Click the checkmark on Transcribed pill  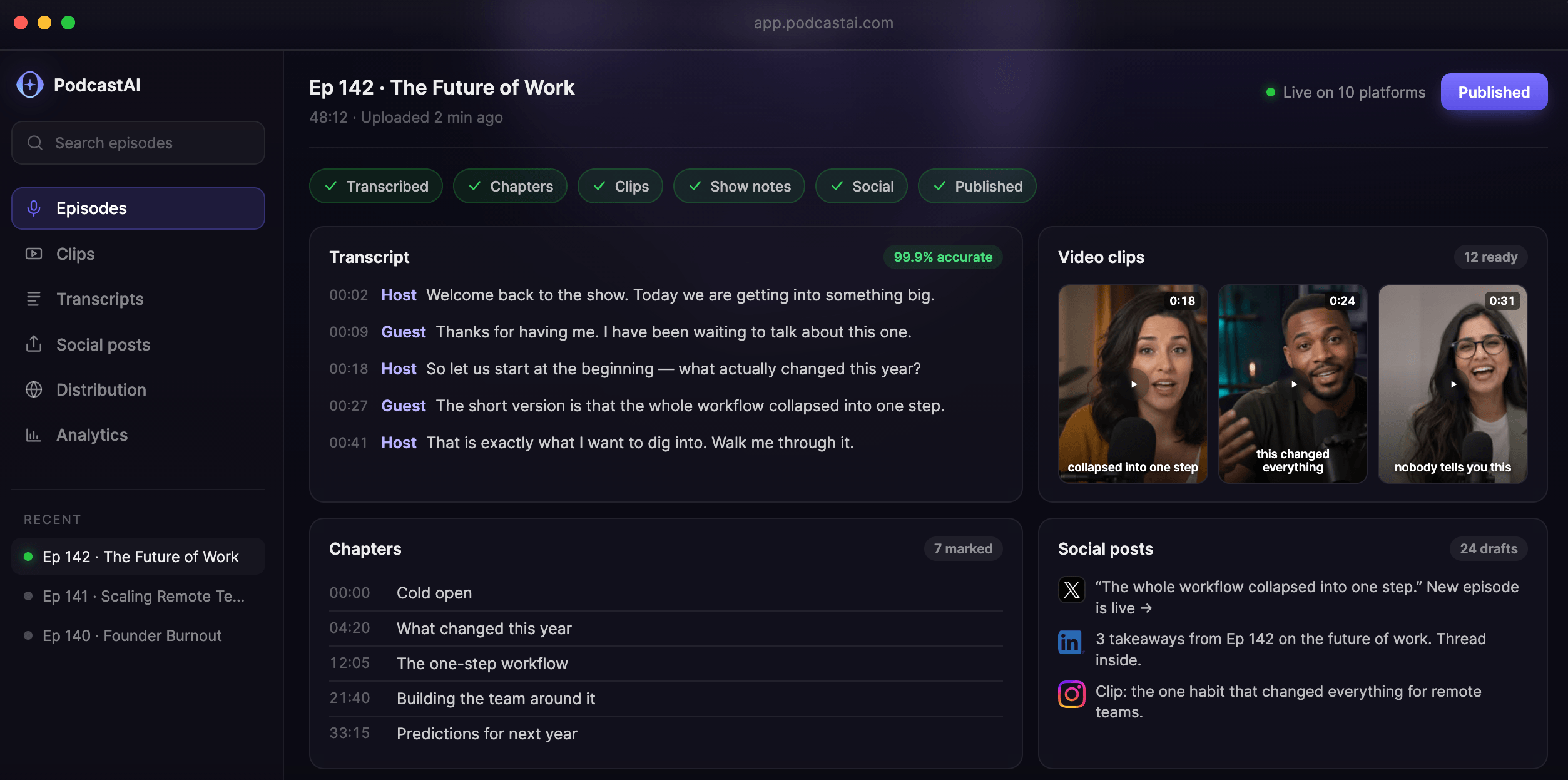click(x=332, y=186)
